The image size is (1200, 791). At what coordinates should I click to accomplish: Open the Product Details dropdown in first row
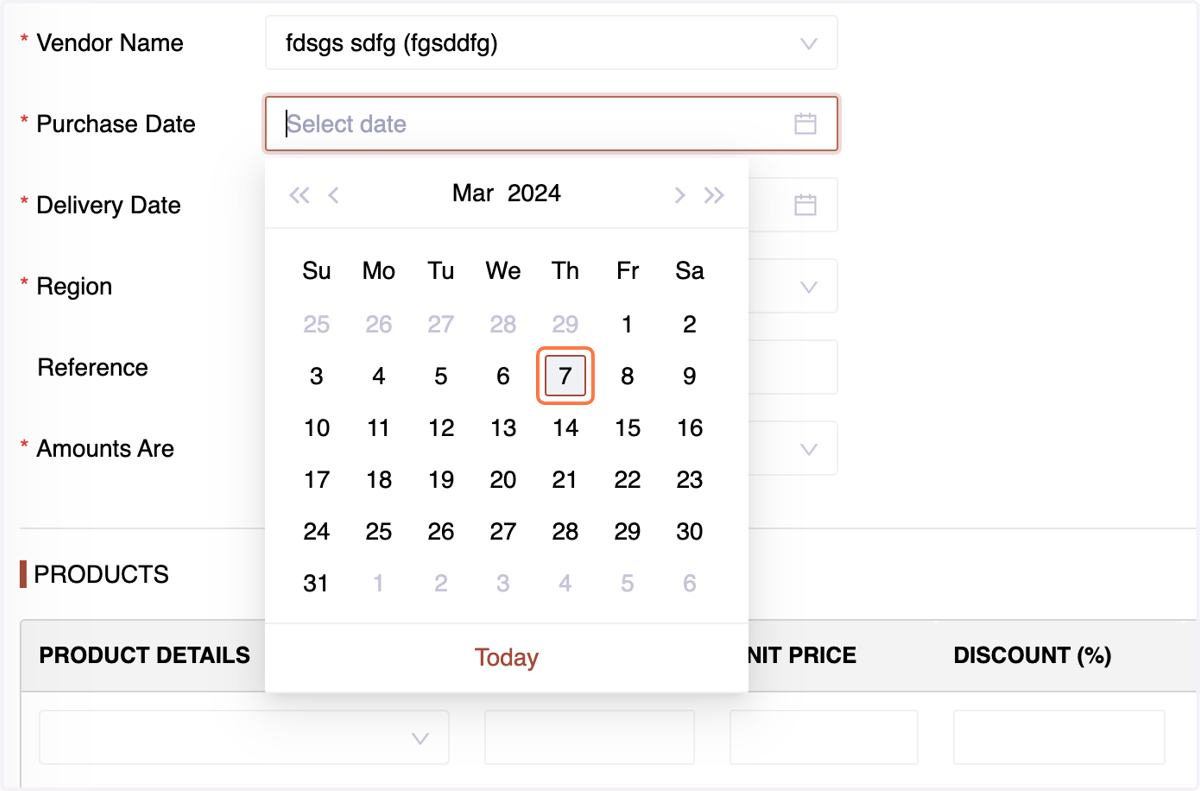[244, 738]
